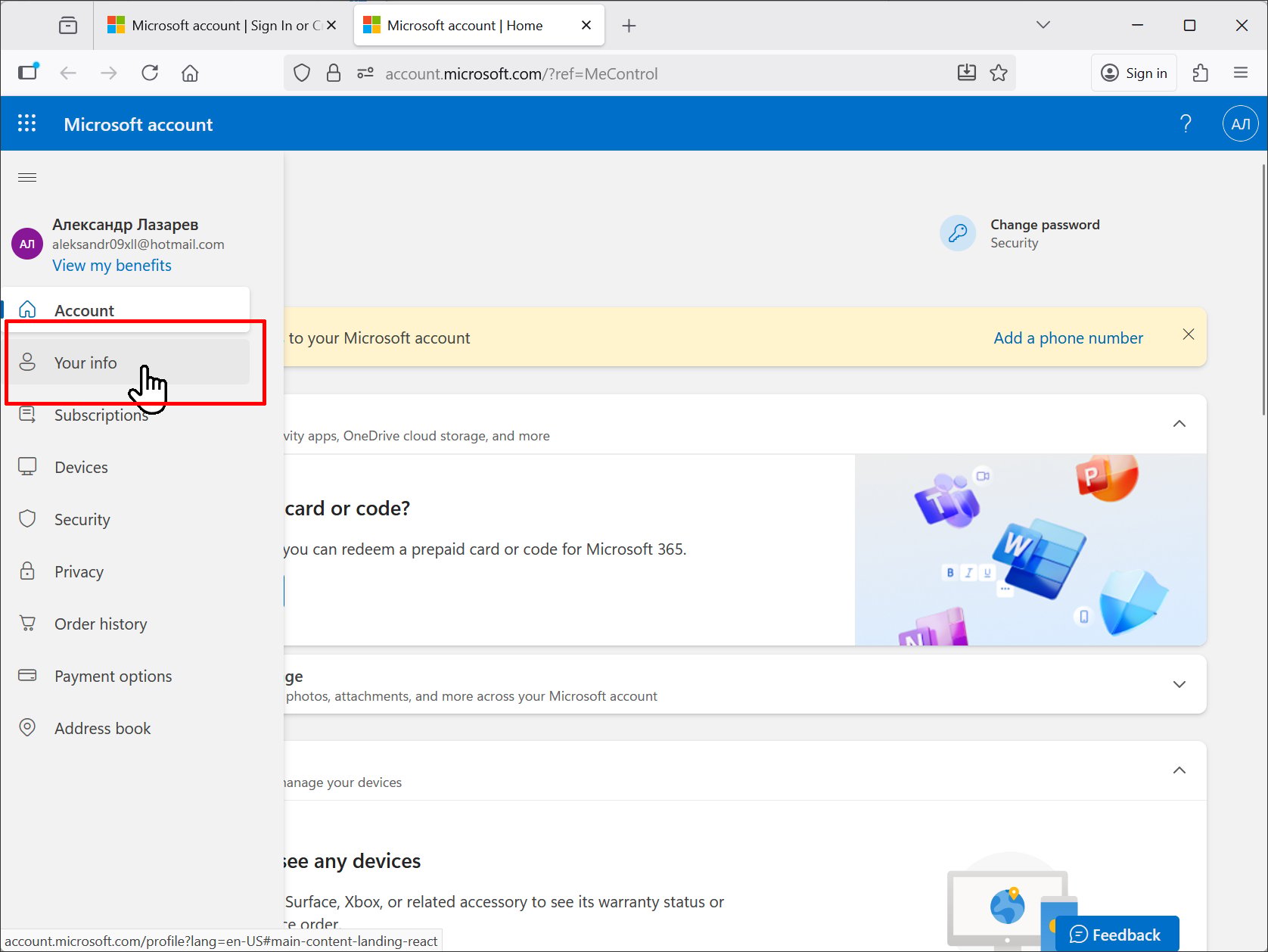Click the purple АЛ profile avatar in sidebar
This screenshot has height=952, width=1268.
pos(27,244)
